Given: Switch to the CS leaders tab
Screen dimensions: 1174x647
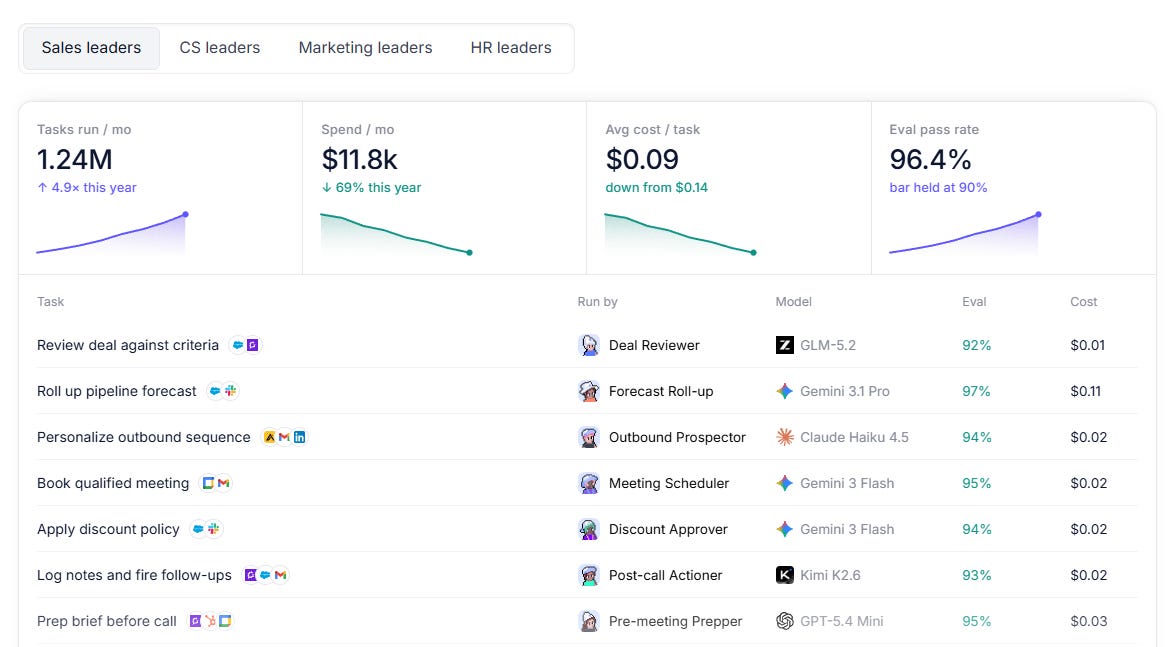Looking at the screenshot, I should tap(219, 48).
